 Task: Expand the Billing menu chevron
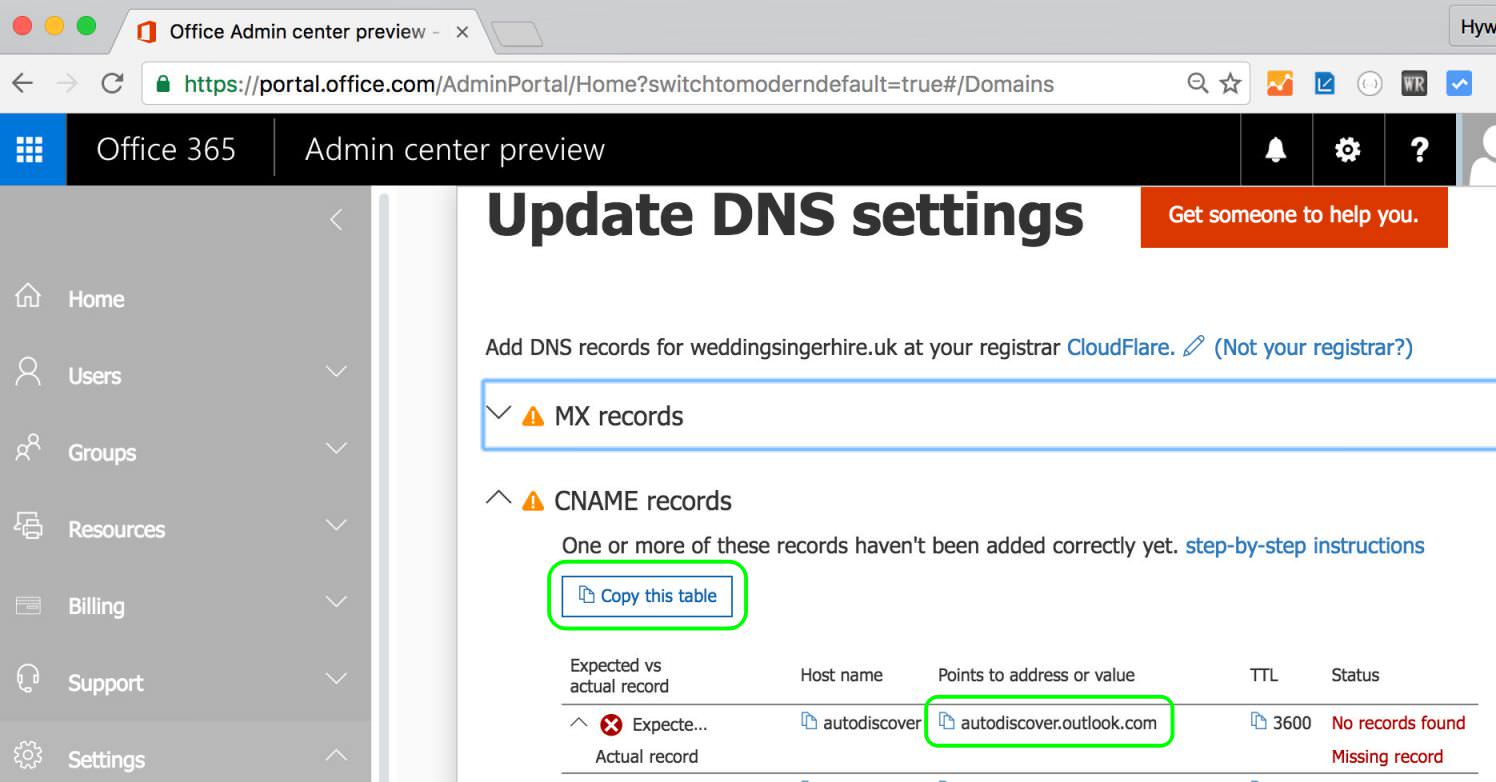[337, 603]
